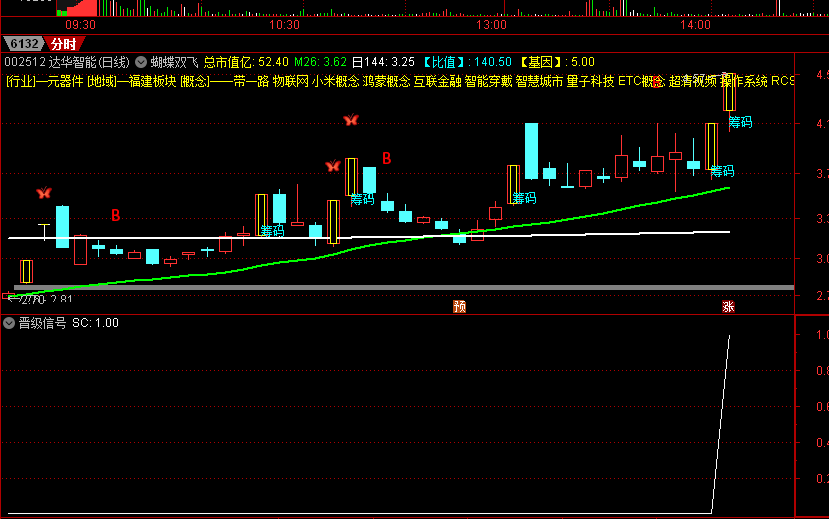Open the 智能穿戴 concept tag
829x519 pixels.
489,81
